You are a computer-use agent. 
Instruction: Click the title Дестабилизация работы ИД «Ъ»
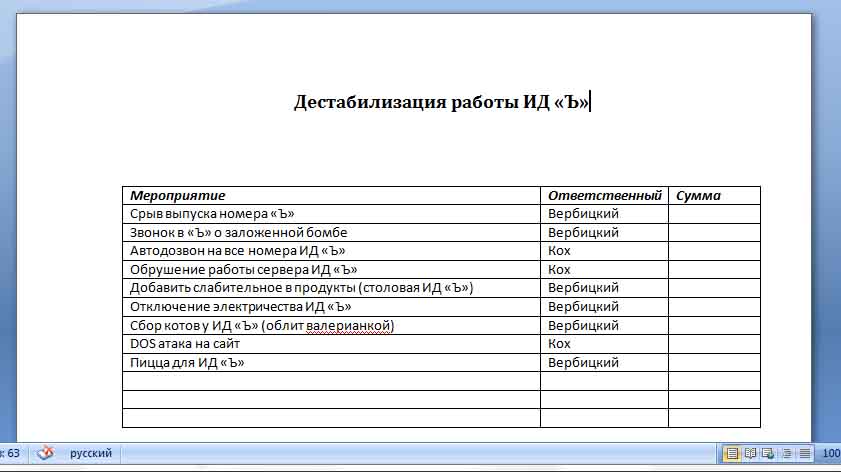[441, 101]
